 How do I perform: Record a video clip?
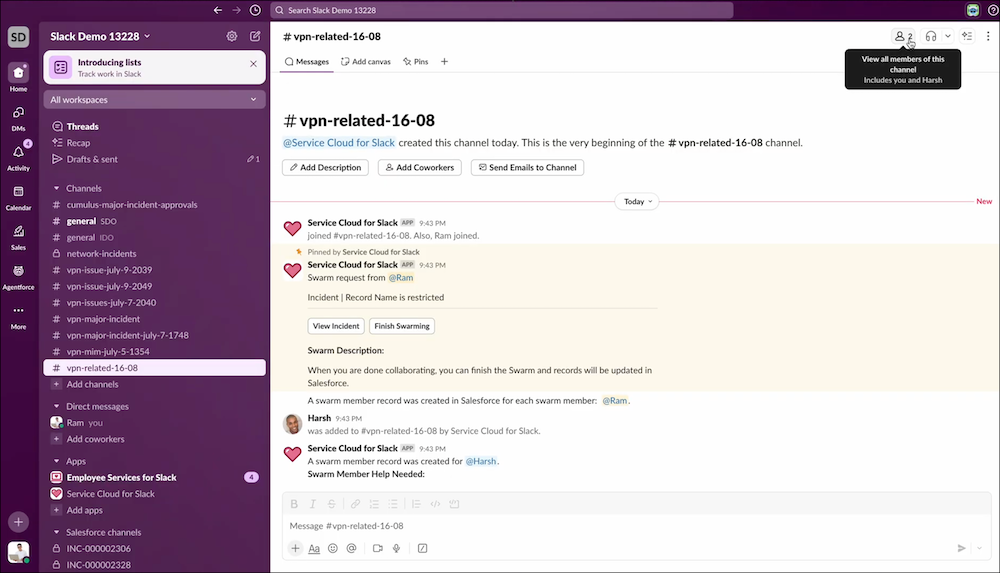(378, 548)
